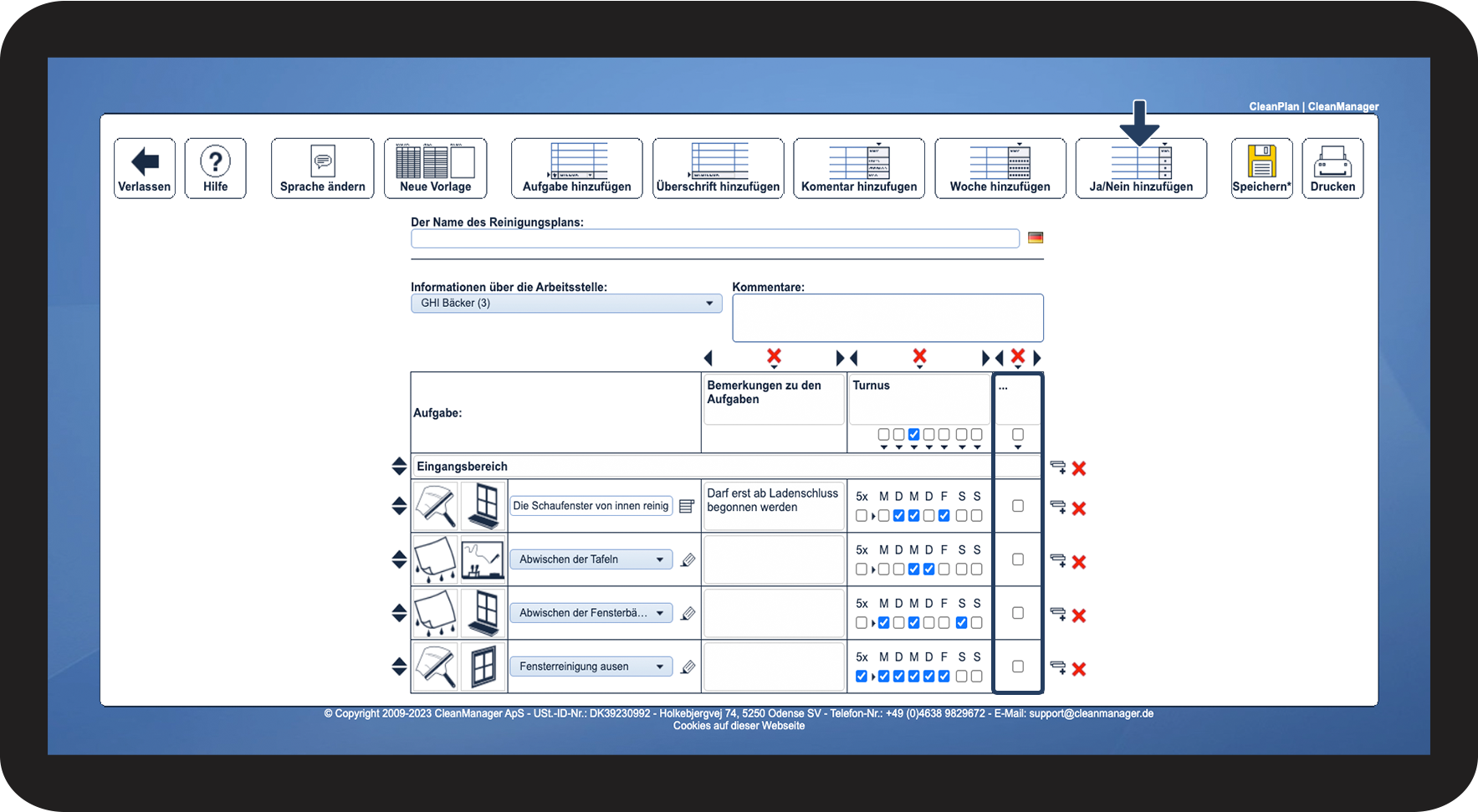This screenshot has width=1478, height=812.
Task: Open Hilfe question mark button
Action: pos(215,168)
